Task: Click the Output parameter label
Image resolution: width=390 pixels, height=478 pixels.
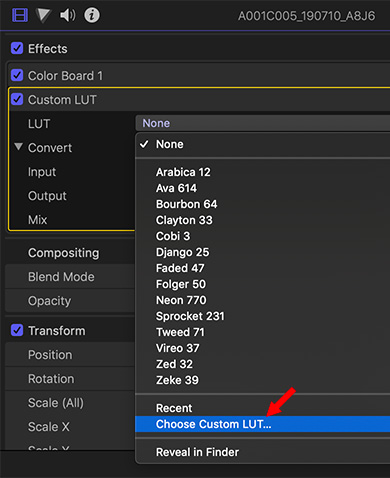Action: pyautogui.click(x=47, y=196)
